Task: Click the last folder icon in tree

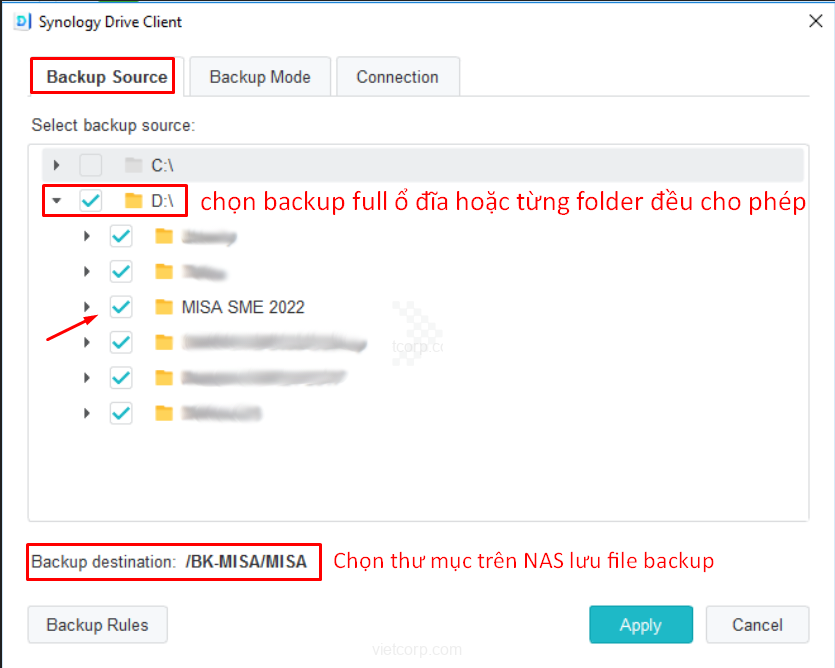Action: 164,413
